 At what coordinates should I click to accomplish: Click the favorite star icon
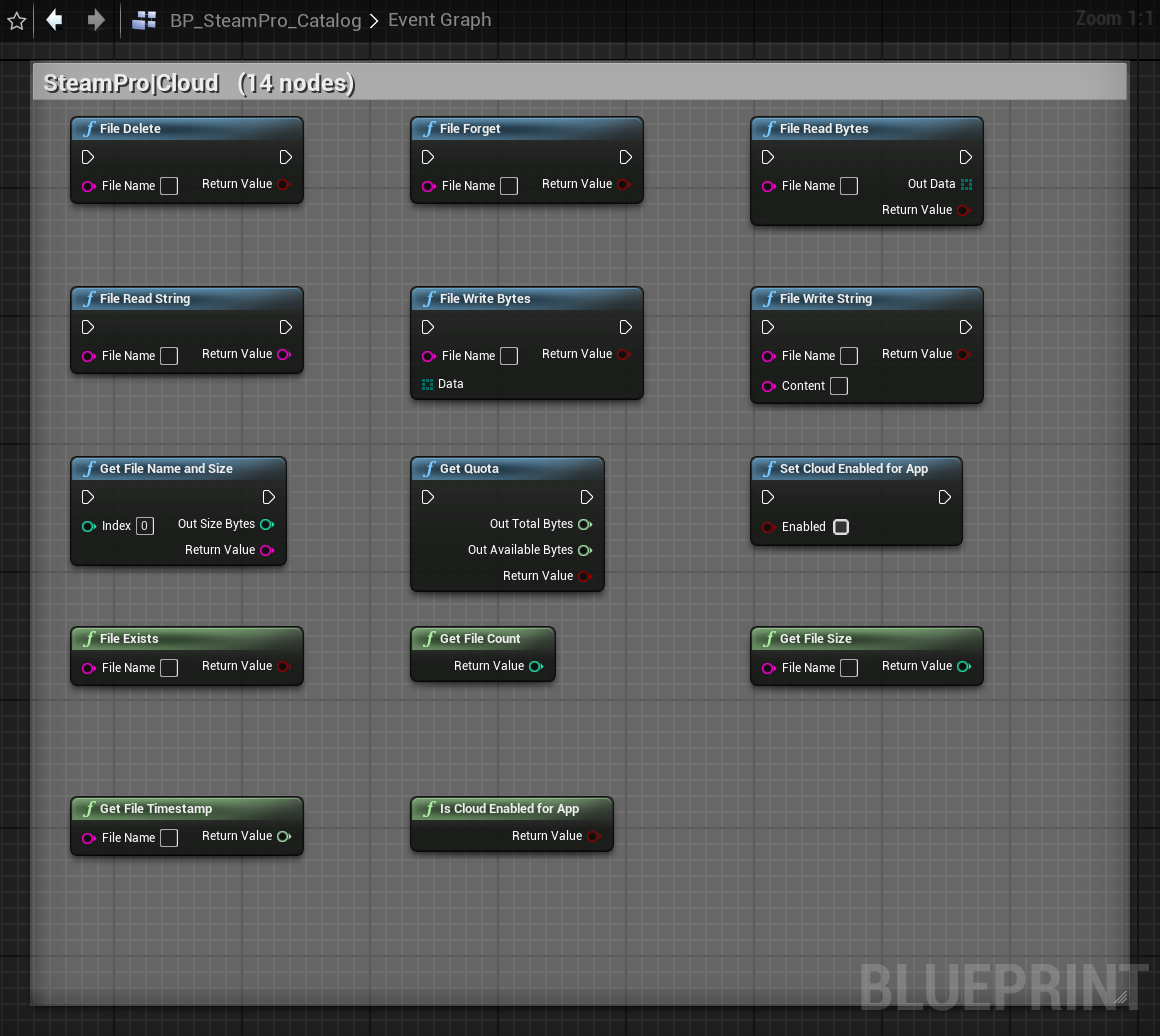click(x=16, y=21)
